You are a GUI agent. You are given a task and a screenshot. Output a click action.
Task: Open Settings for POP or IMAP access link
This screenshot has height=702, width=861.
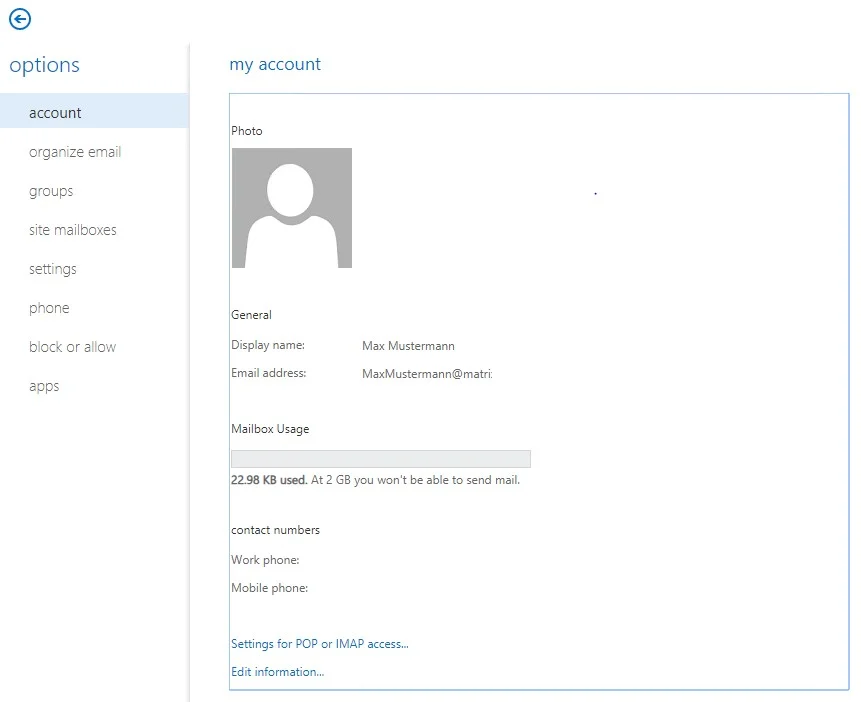[x=320, y=644]
